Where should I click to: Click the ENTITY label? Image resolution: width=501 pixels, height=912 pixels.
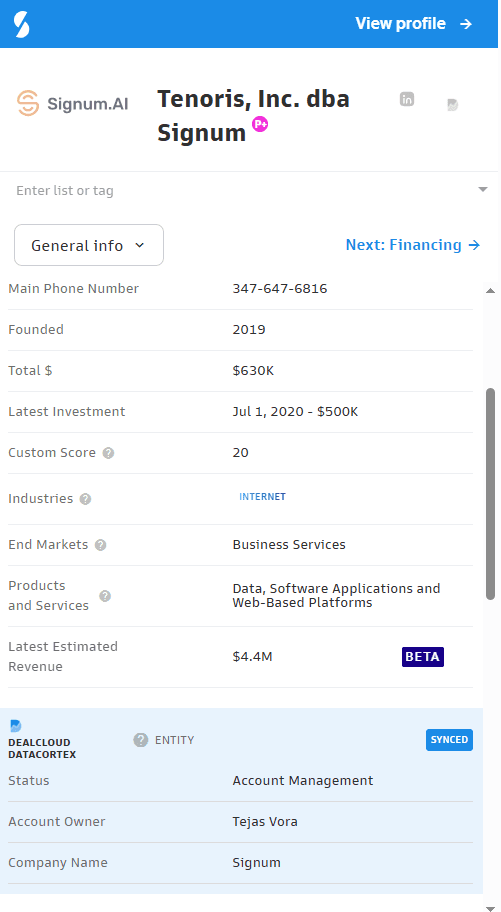click(x=175, y=740)
